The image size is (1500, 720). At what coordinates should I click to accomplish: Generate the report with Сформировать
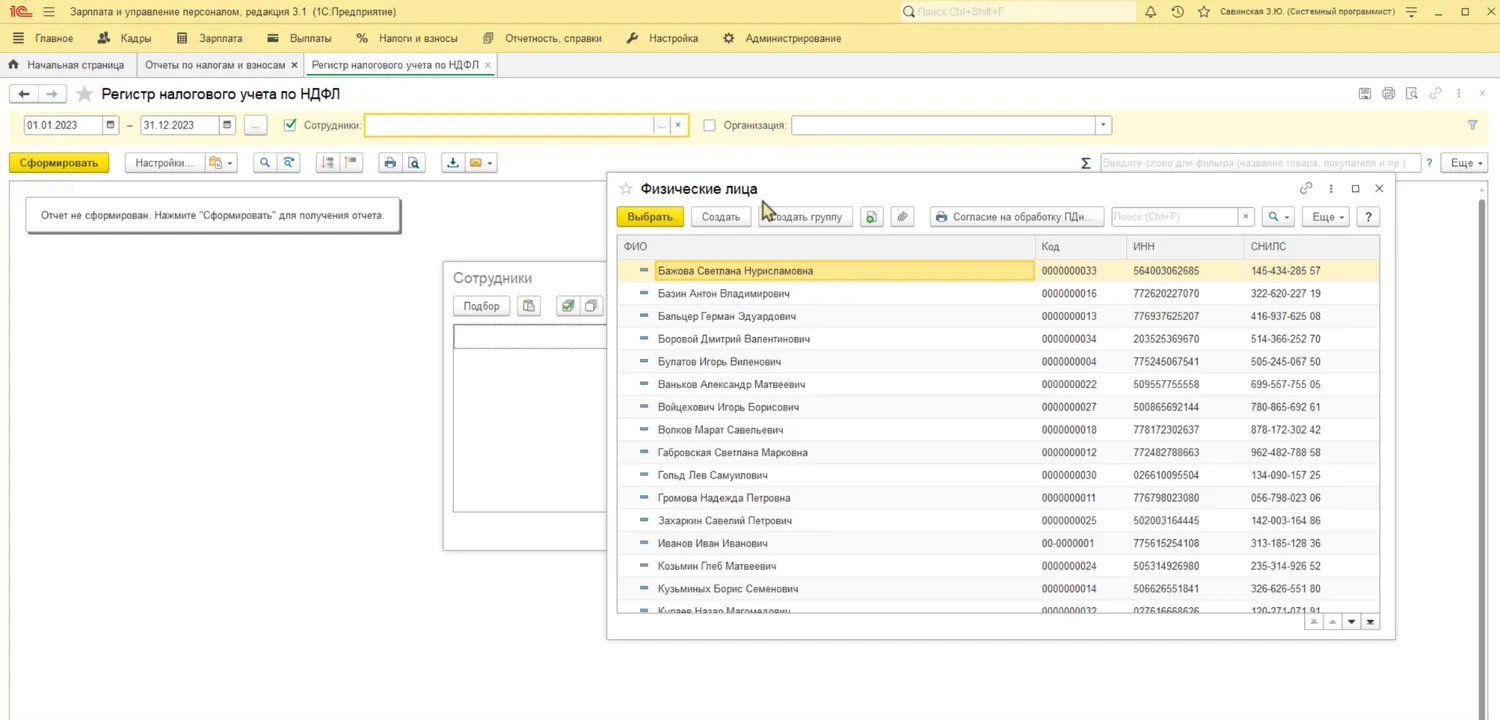(59, 163)
